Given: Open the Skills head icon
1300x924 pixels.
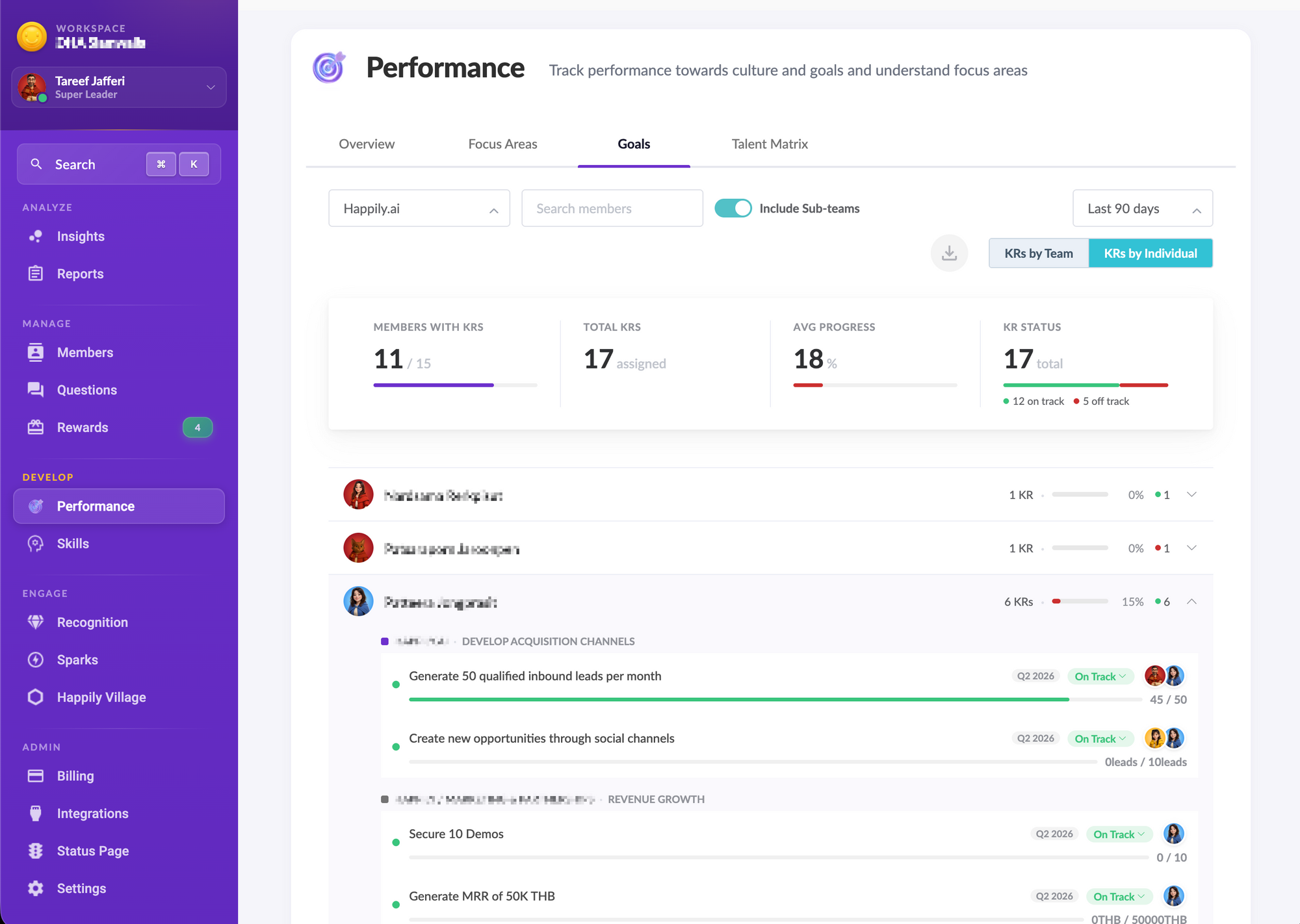Looking at the screenshot, I should point(36,544).
